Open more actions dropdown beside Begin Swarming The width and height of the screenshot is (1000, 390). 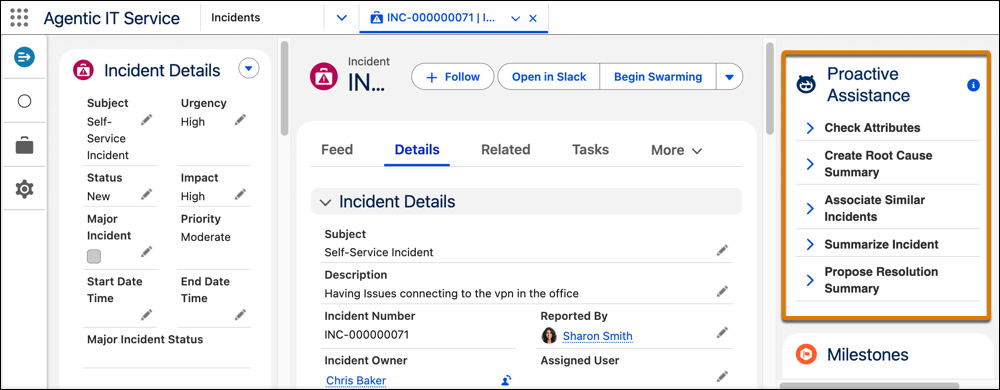pyautogui.click(x=730, y=76)
